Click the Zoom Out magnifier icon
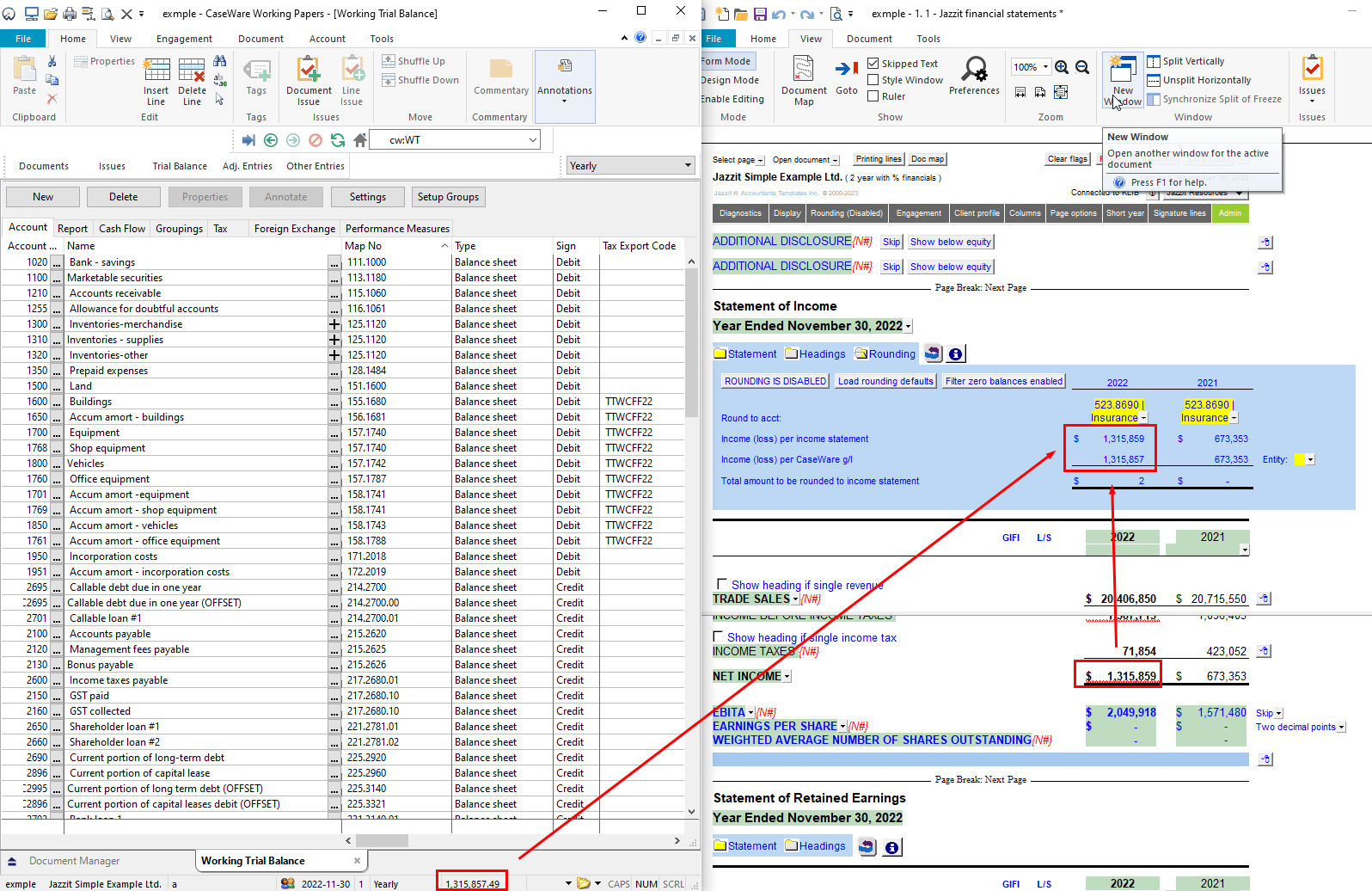 click(1082, 67)
